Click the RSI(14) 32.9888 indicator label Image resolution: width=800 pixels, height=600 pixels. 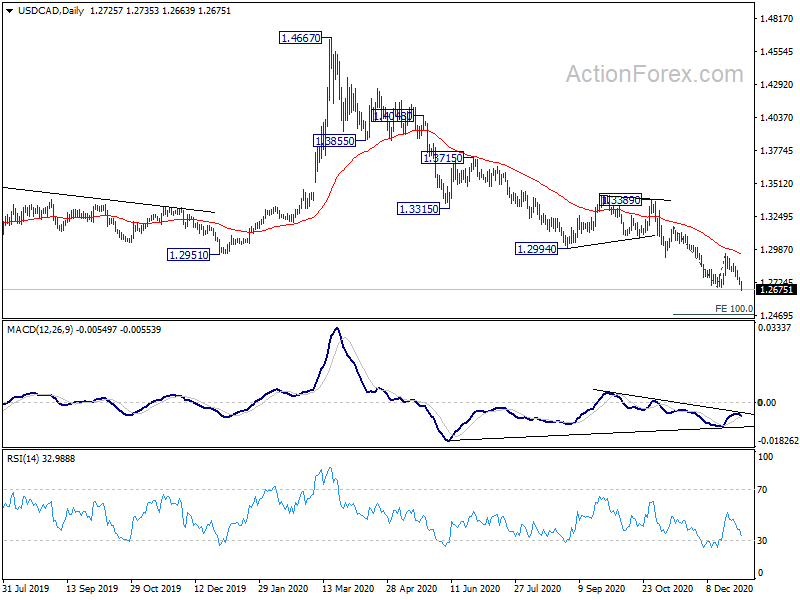(41, 459)
